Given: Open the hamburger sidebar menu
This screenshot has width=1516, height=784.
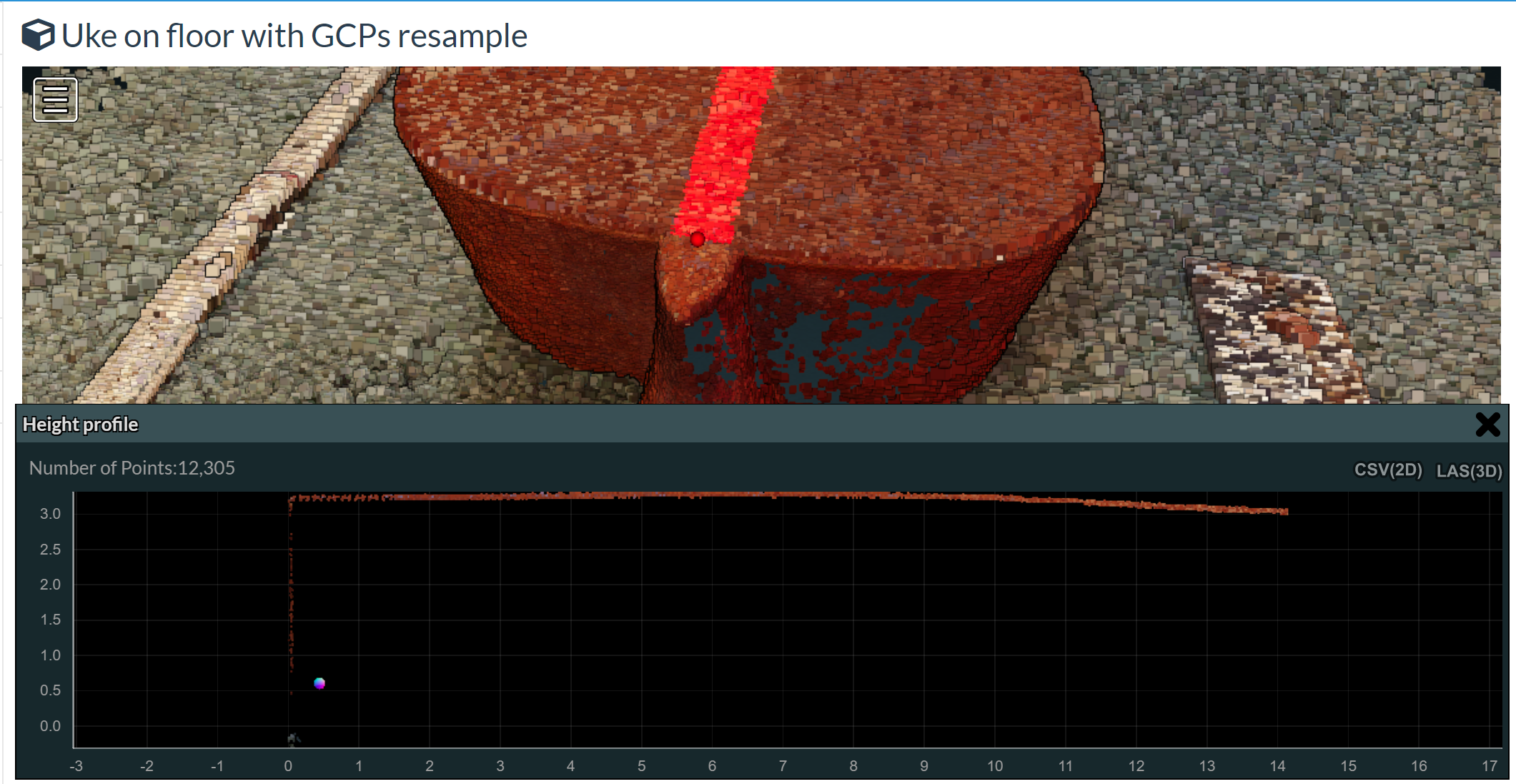Looking at the screenshot, I should pyautogui.click(x=55, y=99).
